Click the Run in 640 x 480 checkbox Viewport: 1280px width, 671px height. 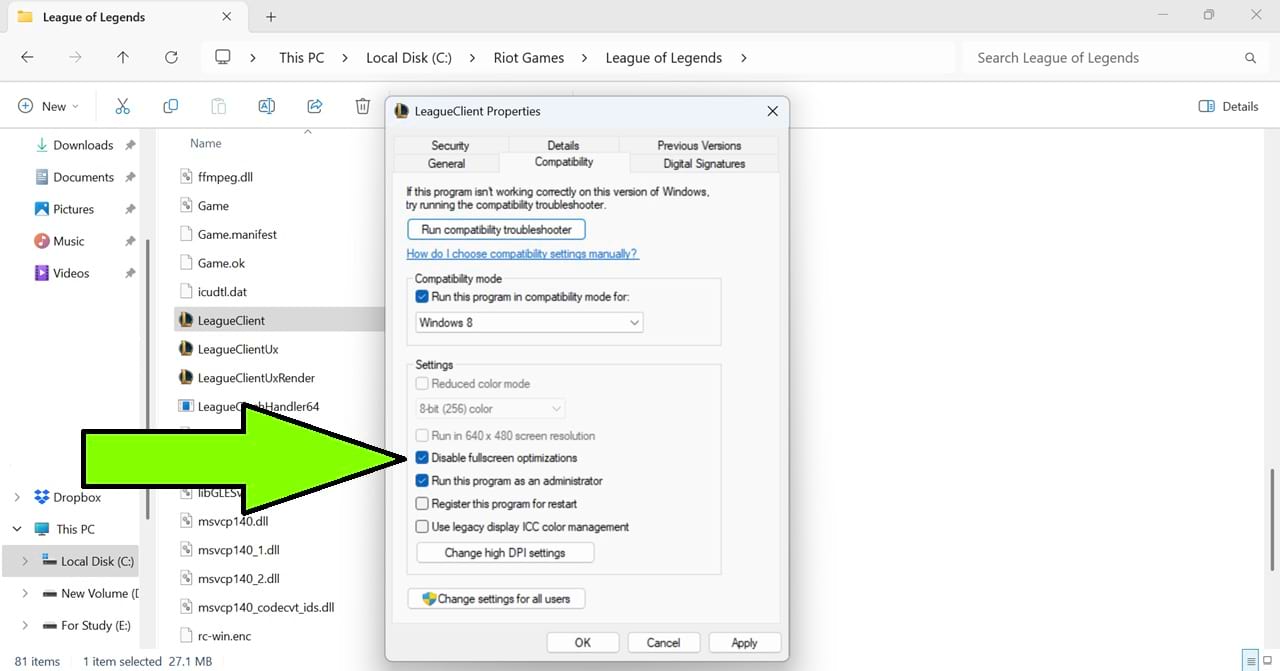[x=422, y=436]
